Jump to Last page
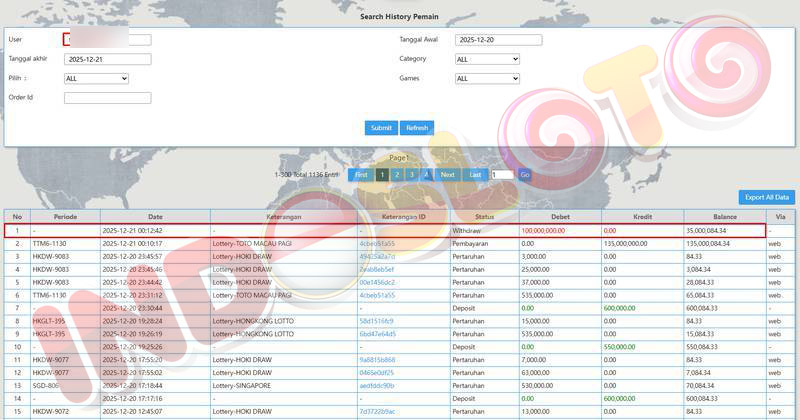The width and height of the screenshot is (800, 420). coord(476,174)
